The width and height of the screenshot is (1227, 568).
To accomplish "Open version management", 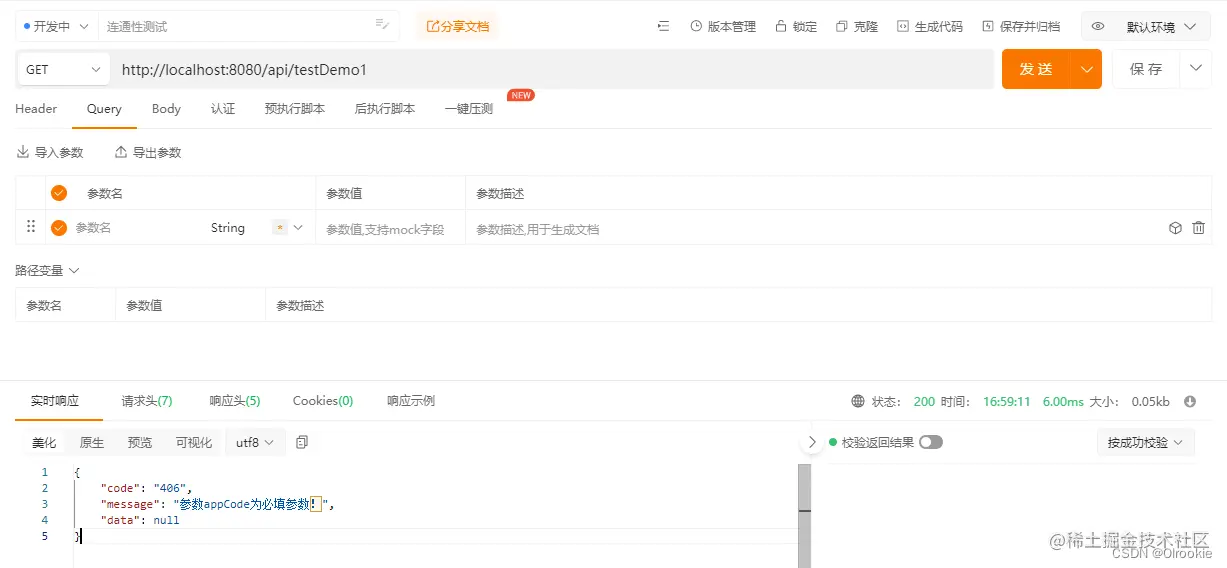I will 723,27.
